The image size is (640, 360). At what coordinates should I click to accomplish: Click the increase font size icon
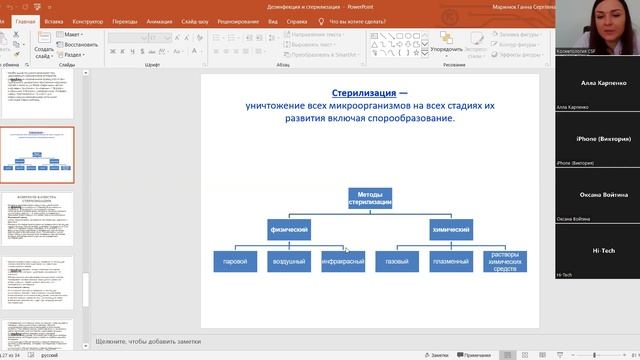[x=177, y=38]
